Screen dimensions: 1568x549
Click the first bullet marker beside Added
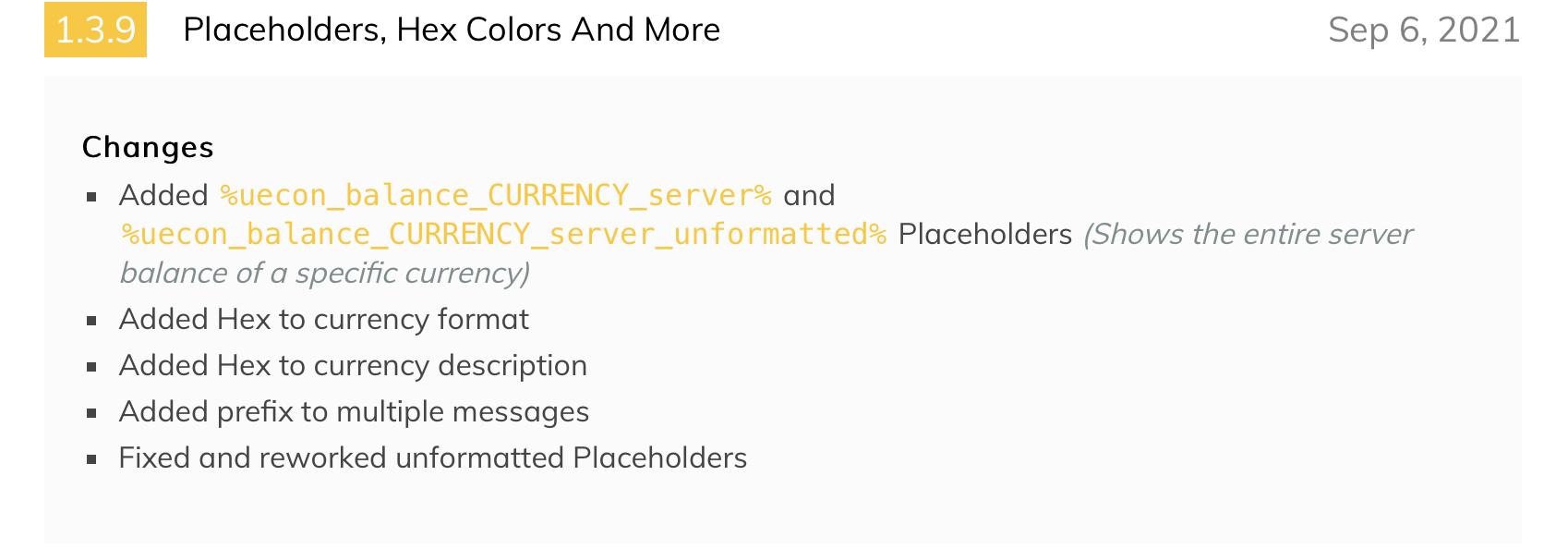coord(91,196)
